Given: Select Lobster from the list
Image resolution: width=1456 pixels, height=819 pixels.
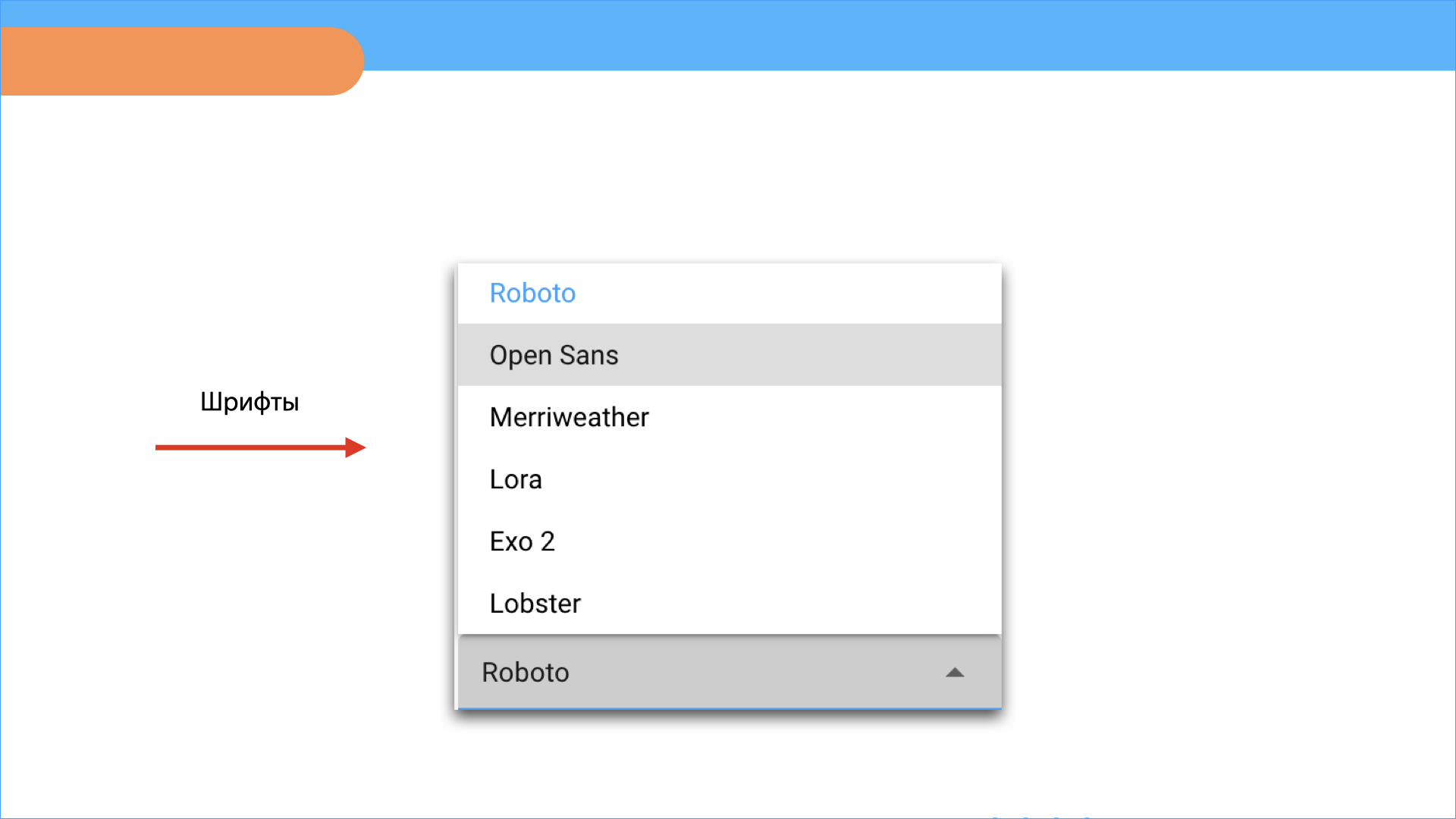Looking at the screenshot, I should pos(730,604).
